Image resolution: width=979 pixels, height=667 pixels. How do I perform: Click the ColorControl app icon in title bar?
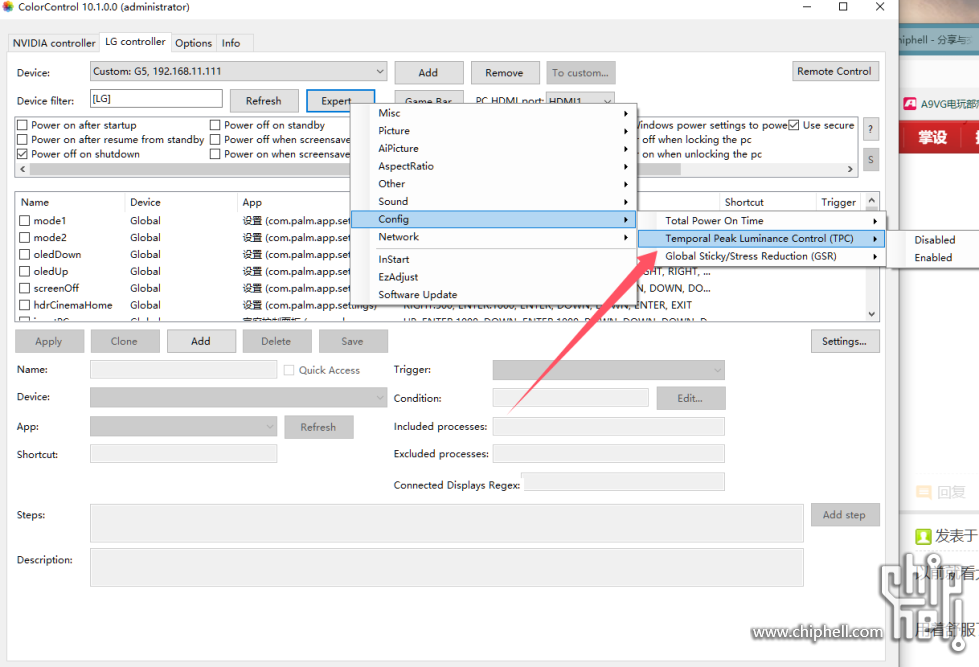tap(7, 7)
